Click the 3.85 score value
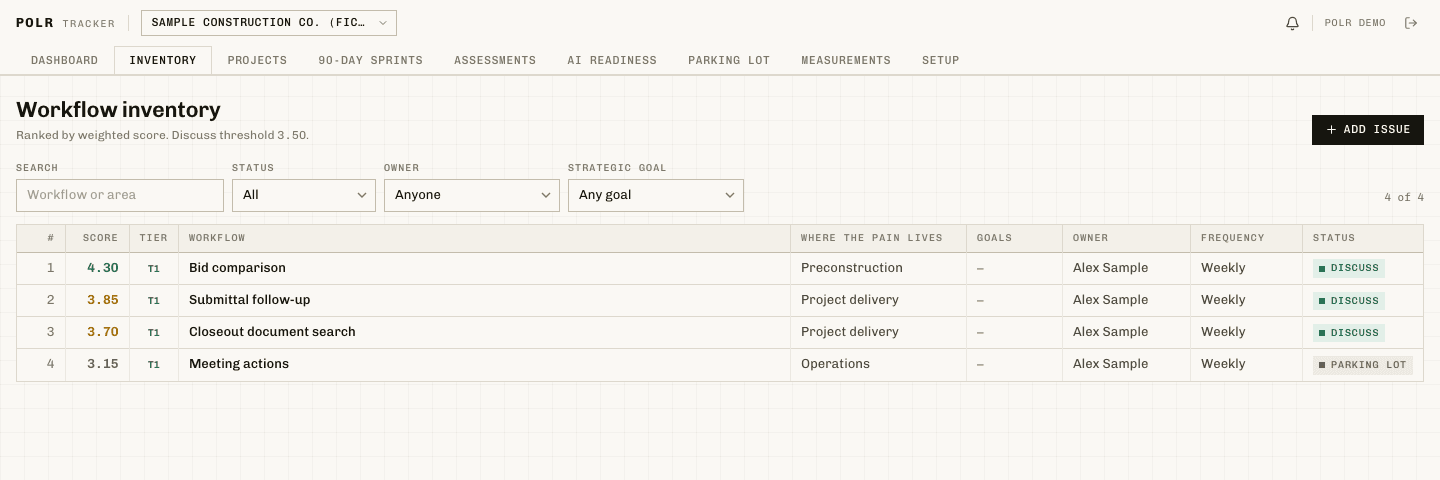1440x480 pixels. click(x=102, y=300)
